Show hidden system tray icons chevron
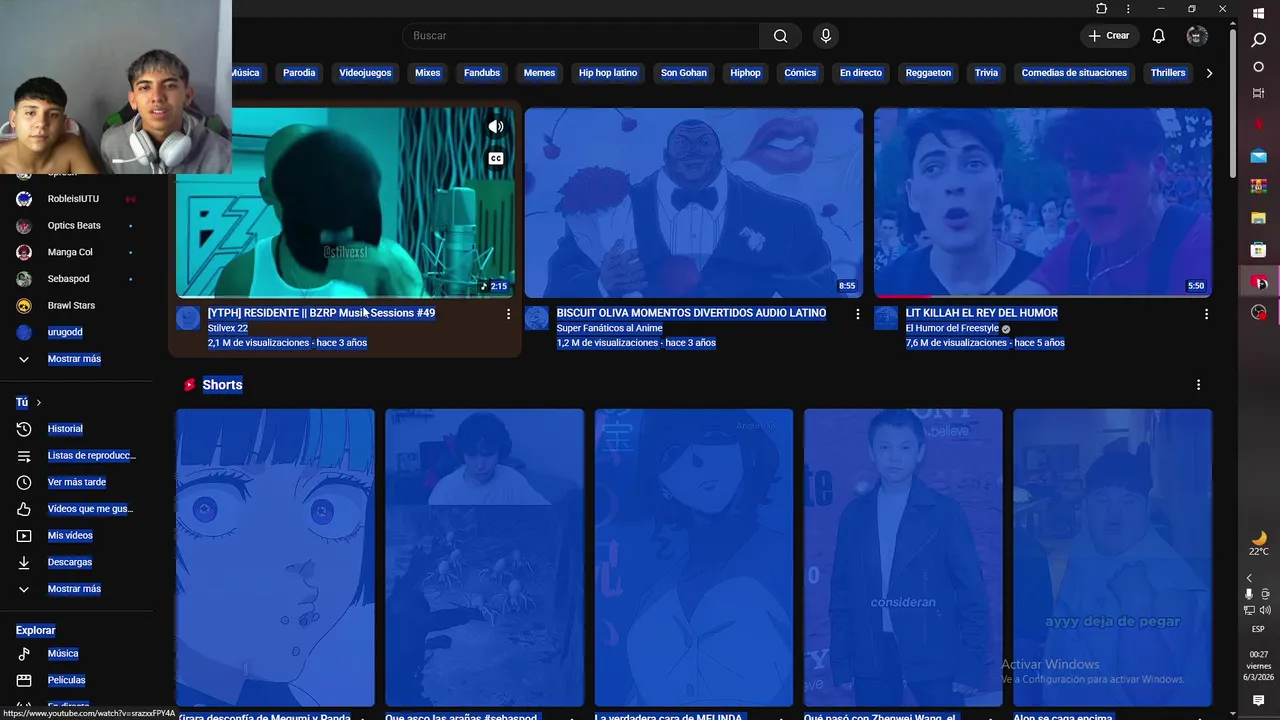Image resolution: width=1280 pixels, height=720 pixels. pos(1248,578)
